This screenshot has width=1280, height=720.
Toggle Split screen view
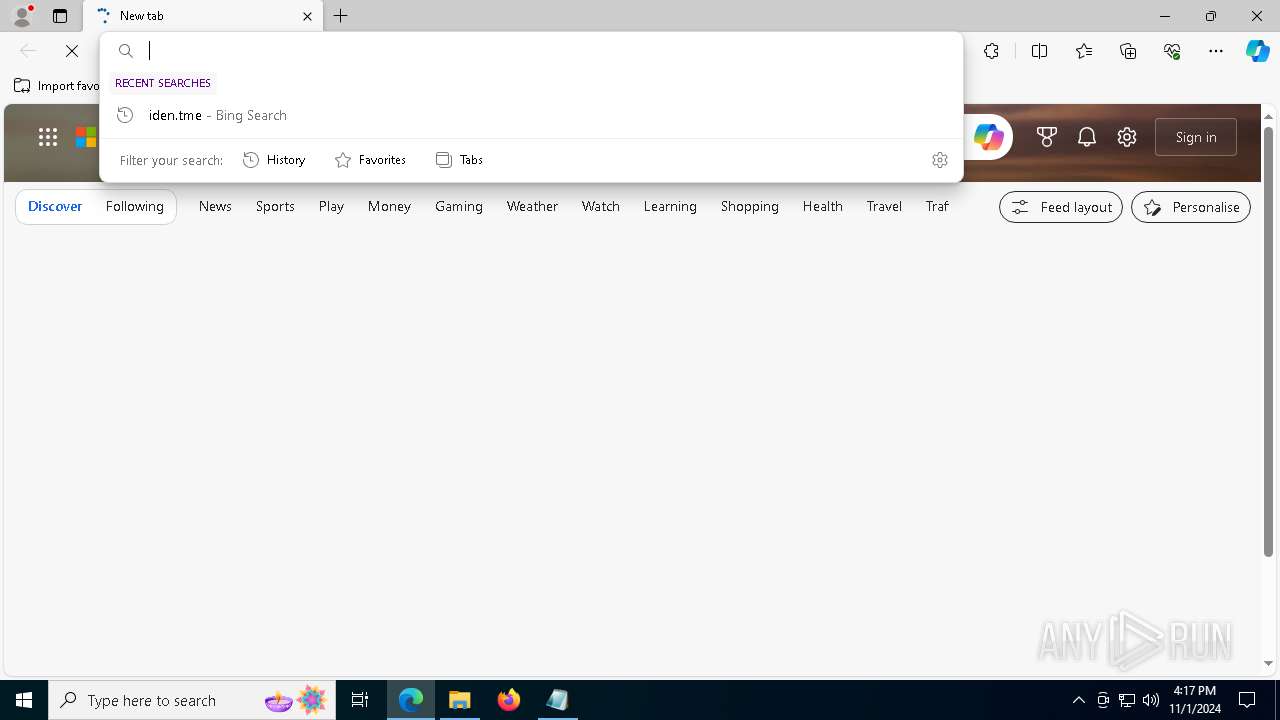pos(1039,51)
